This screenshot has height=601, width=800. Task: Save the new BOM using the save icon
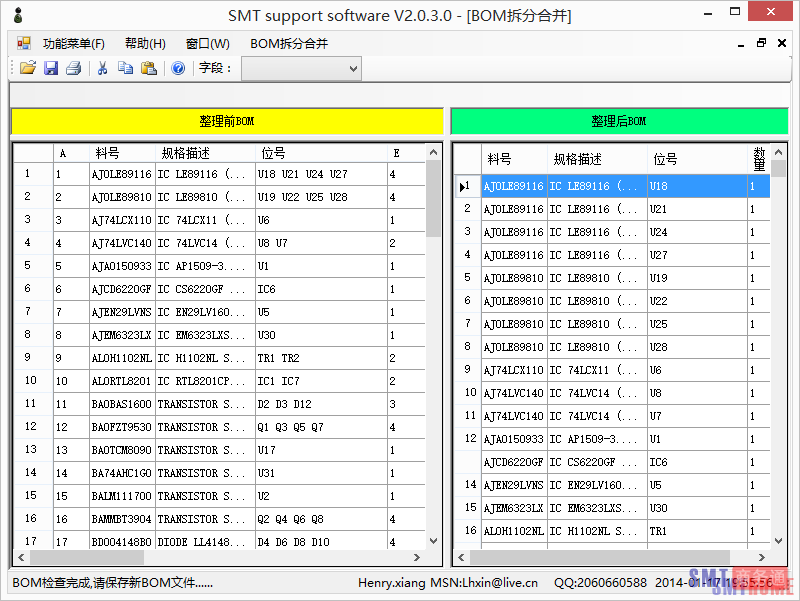50,68
